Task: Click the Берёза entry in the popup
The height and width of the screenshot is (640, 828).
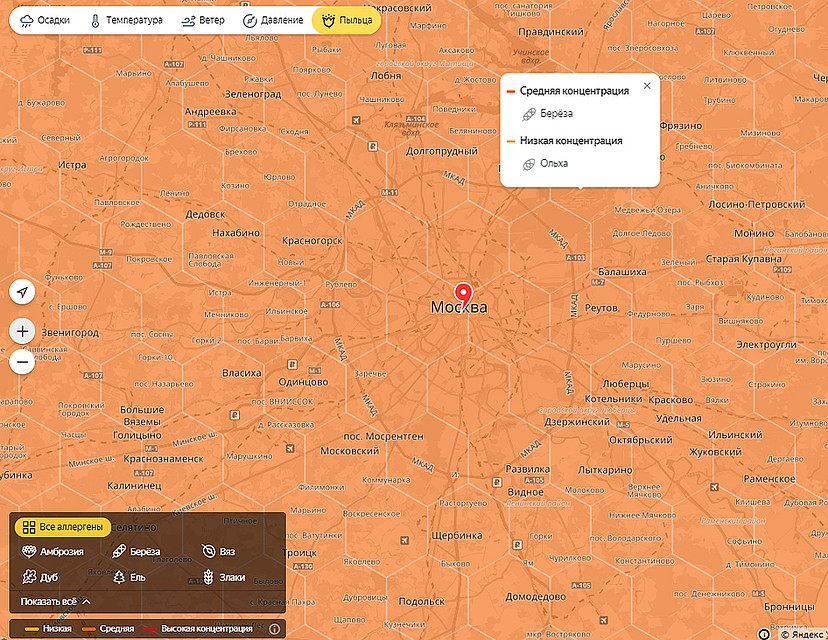Action: (x=548, y=114)
